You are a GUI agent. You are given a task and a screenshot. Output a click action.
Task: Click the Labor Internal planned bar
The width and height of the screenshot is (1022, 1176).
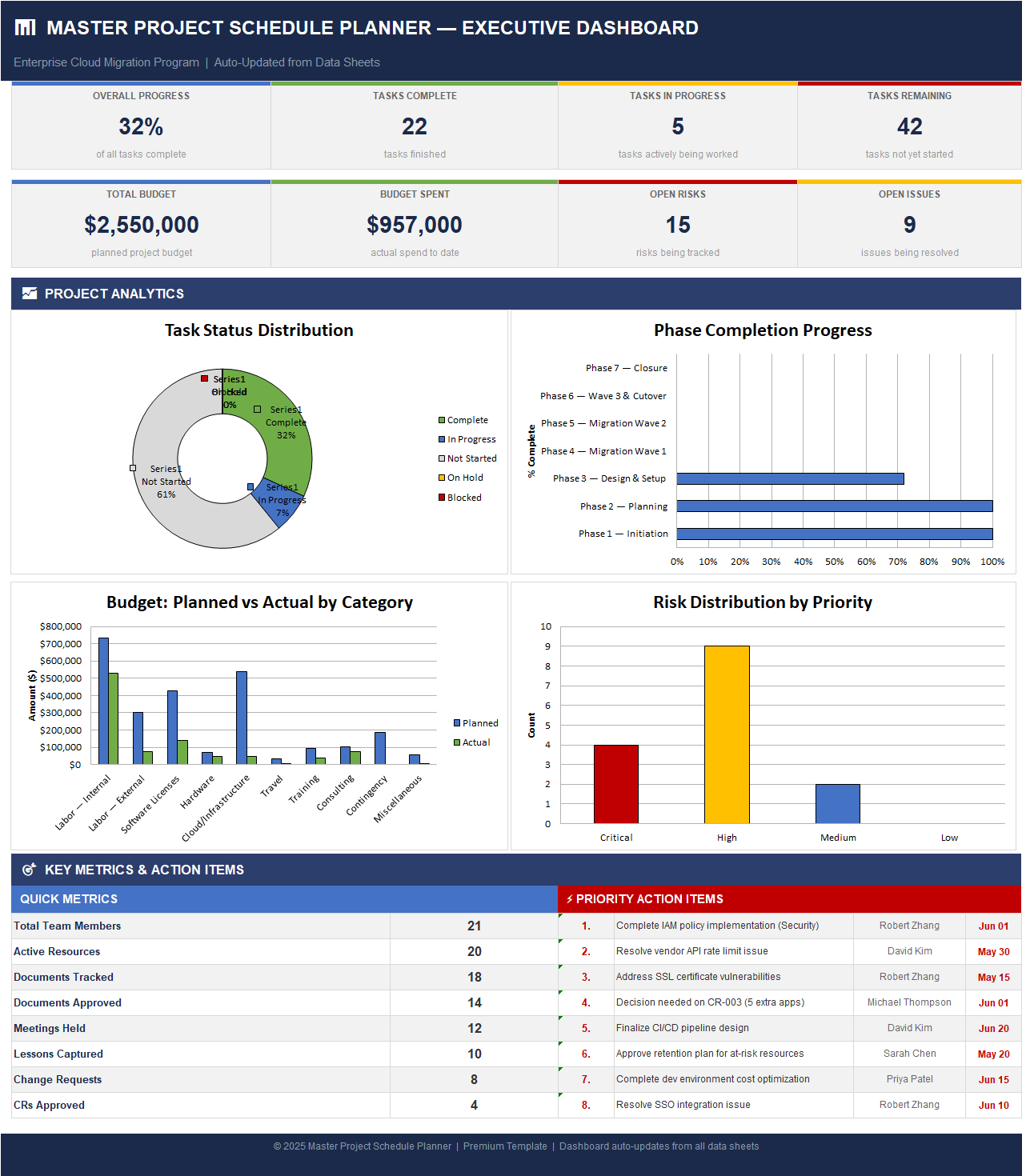click(x=103, y=701)
